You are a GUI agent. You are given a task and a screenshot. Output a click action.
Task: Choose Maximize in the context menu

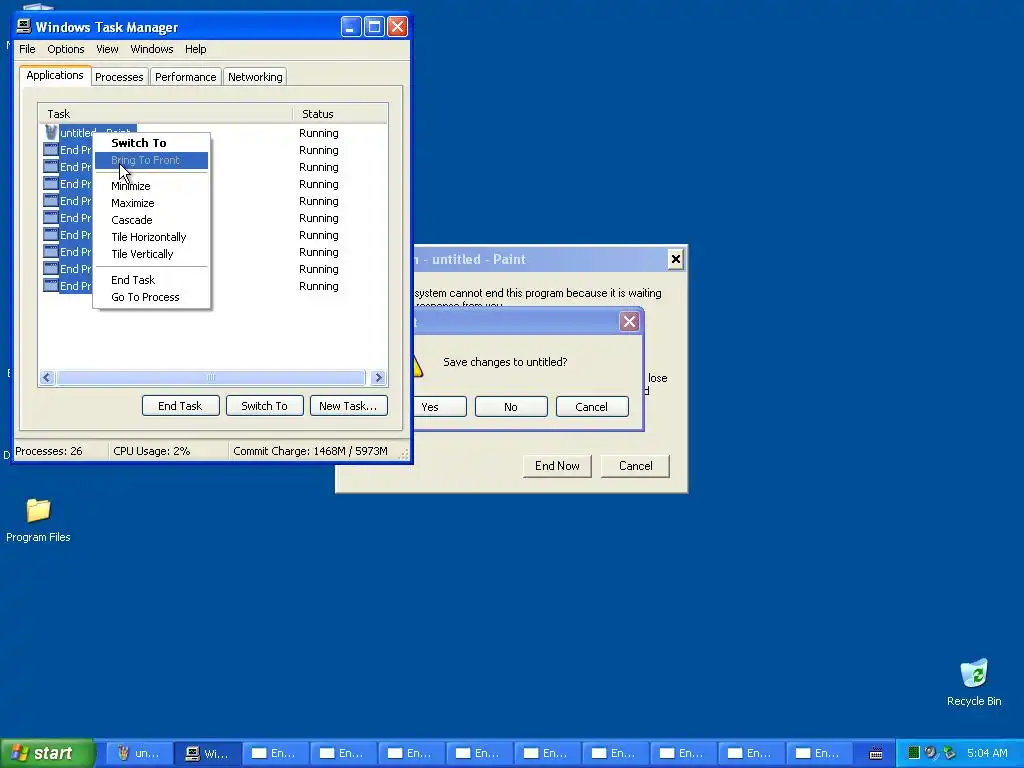tap(152, 203)
